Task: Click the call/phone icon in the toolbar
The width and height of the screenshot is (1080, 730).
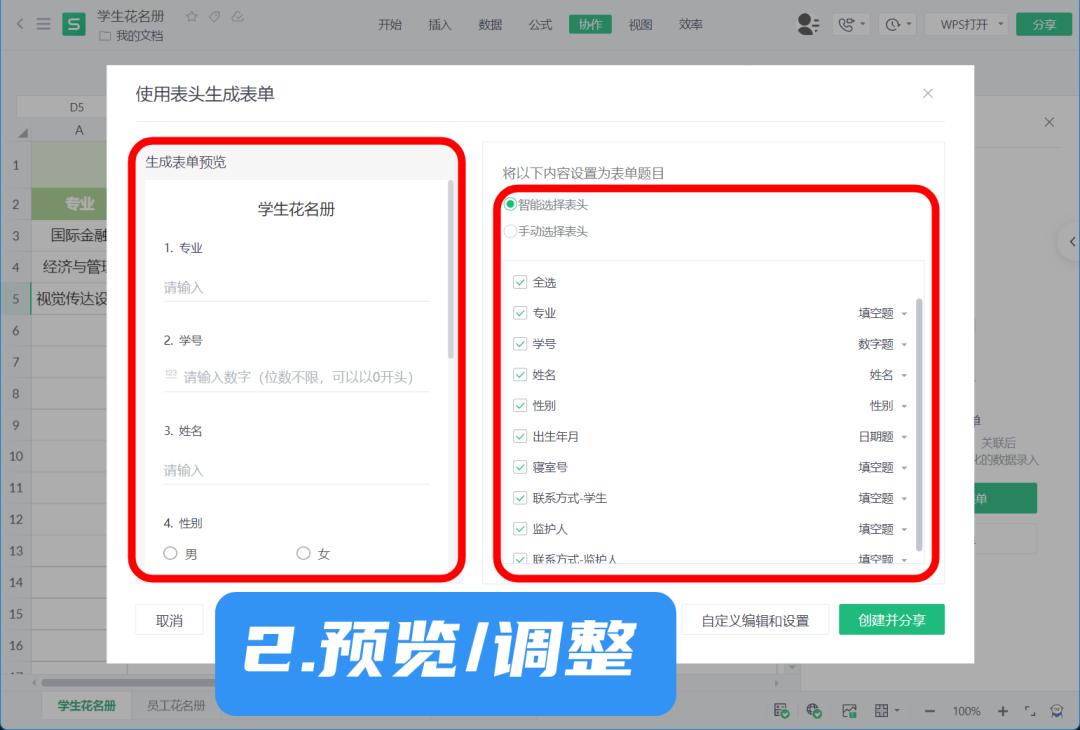Action: (x=848, y=23)
